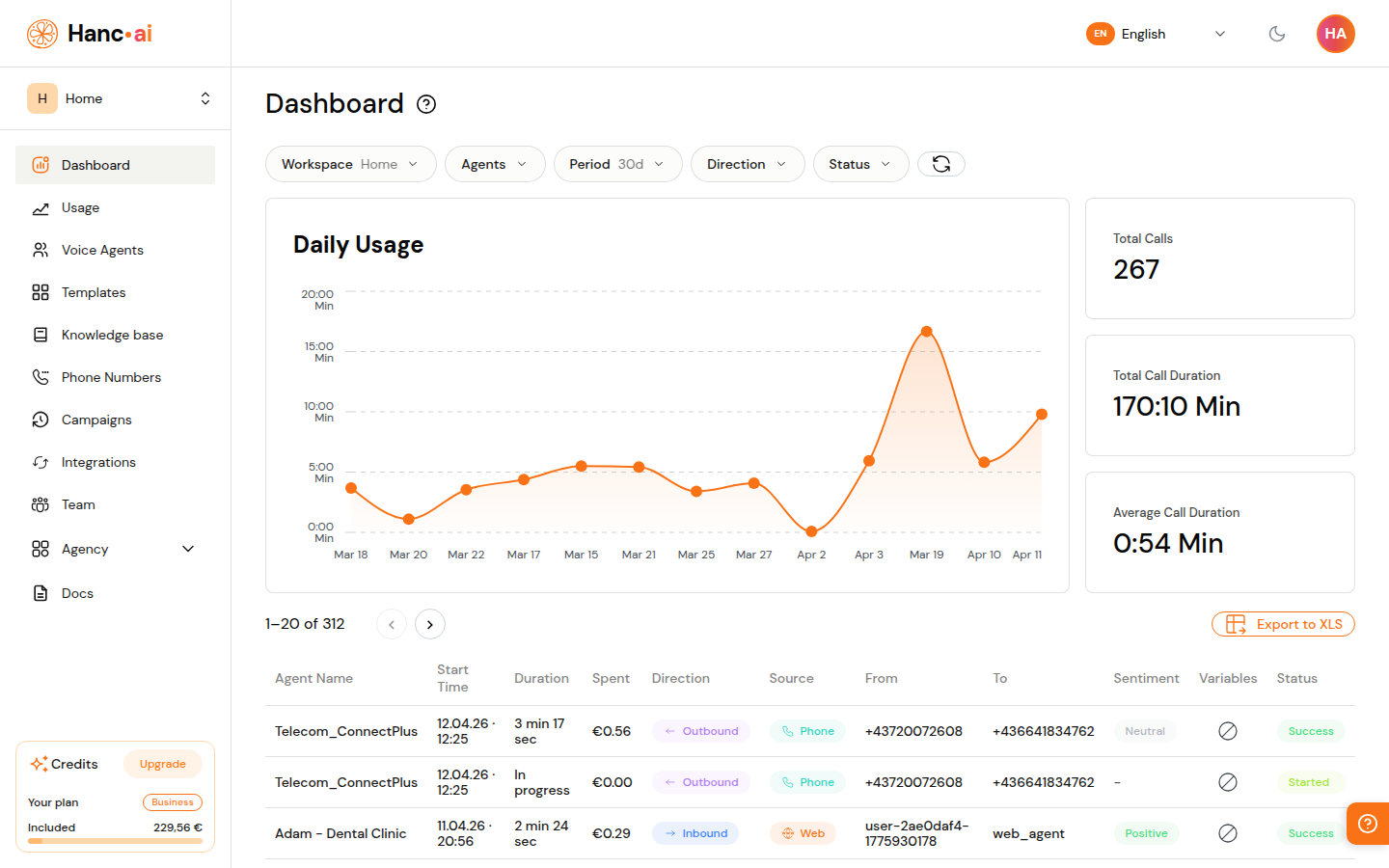Image resolution: width=1389 pixels, height=868 pixels.
Task: Toggle dark mode with the moon icon
Action: [x=1277, y=34]
